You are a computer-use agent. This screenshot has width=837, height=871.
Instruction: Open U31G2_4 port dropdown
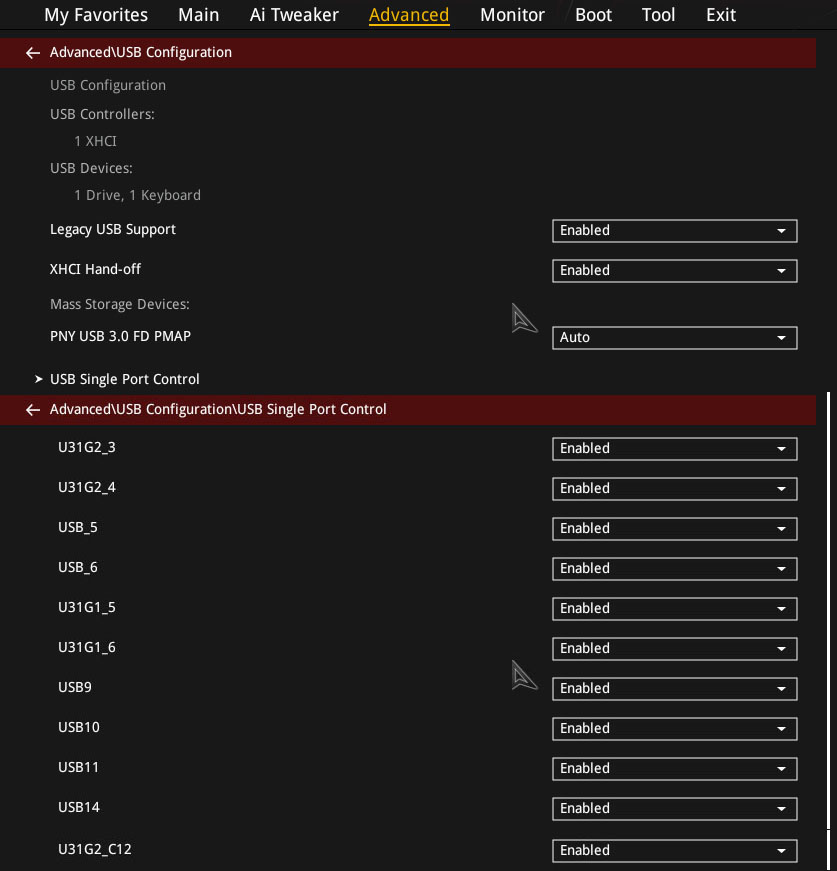coord(674,489)
